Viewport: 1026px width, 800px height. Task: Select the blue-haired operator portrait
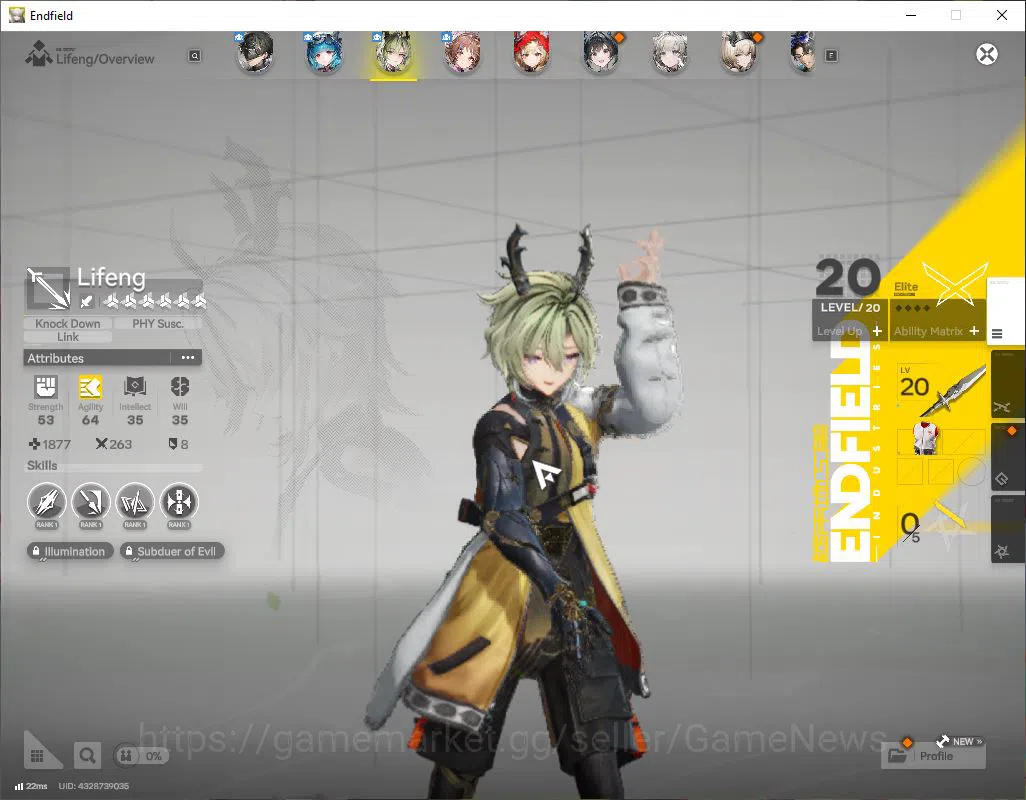(325, 52)
